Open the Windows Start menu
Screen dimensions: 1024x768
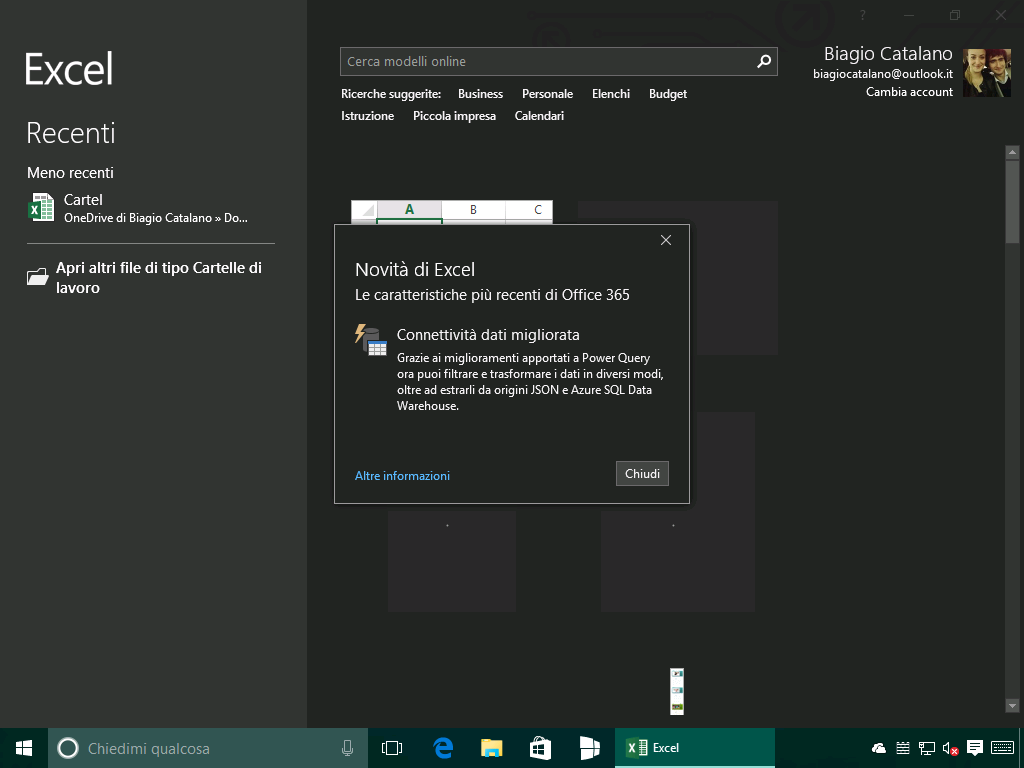coord(24,748)
